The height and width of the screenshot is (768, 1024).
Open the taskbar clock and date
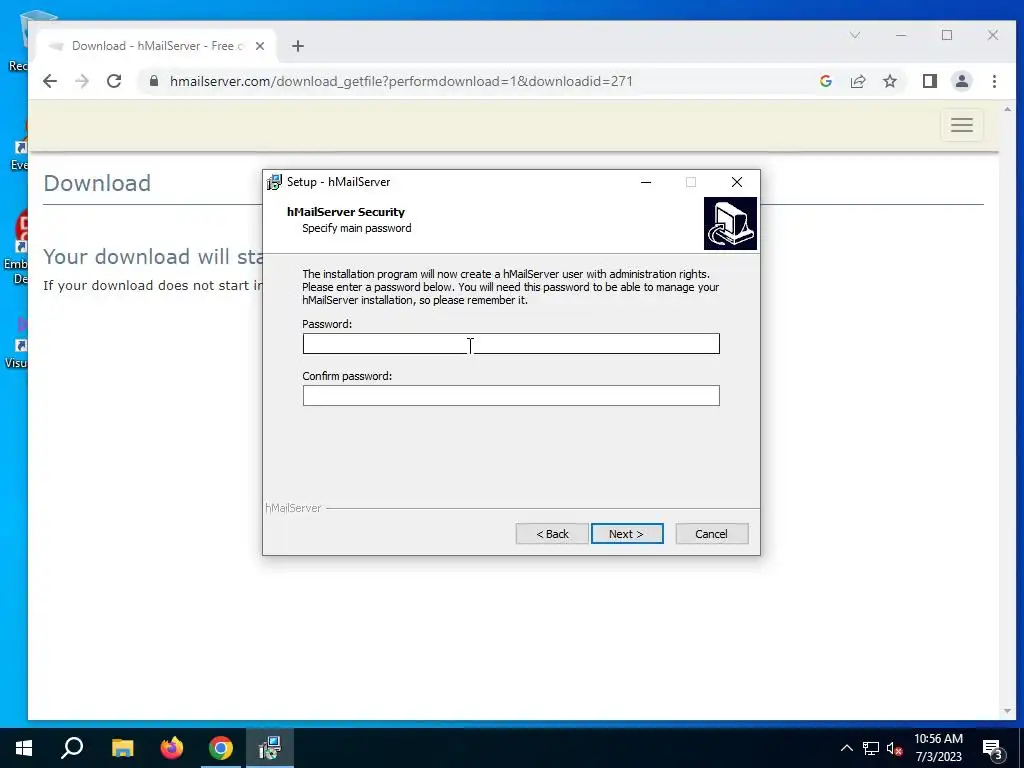(938, 748)
